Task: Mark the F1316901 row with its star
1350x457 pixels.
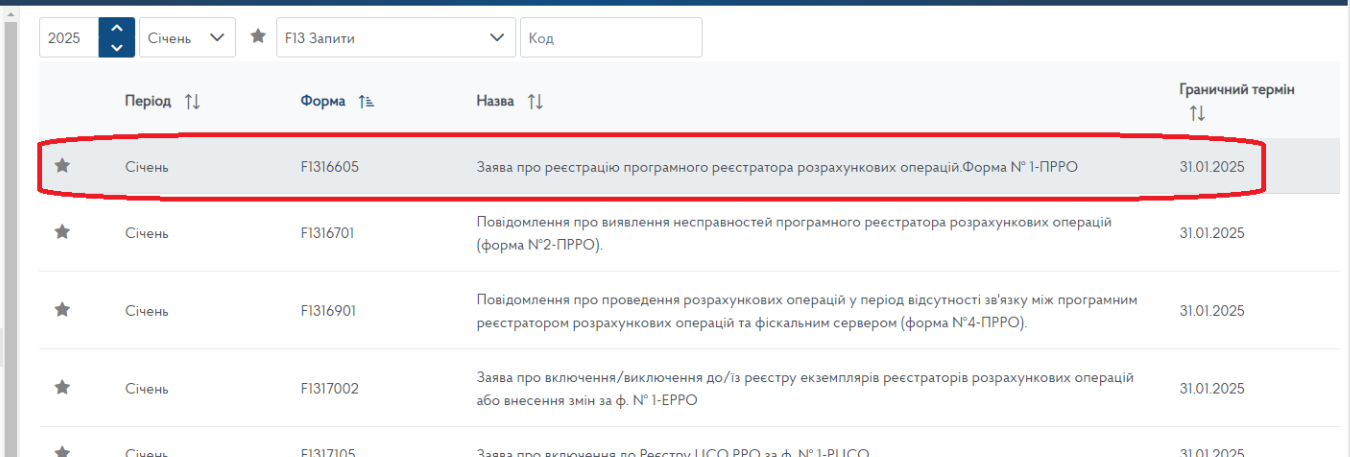Action: [x=62, y=310]
